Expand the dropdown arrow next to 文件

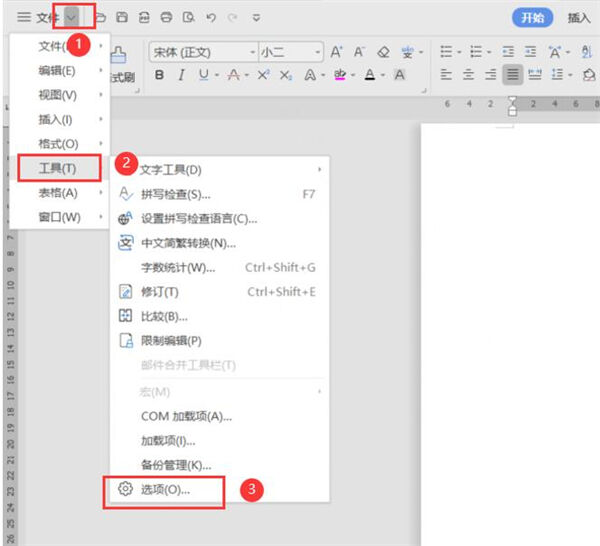(72, 18)
